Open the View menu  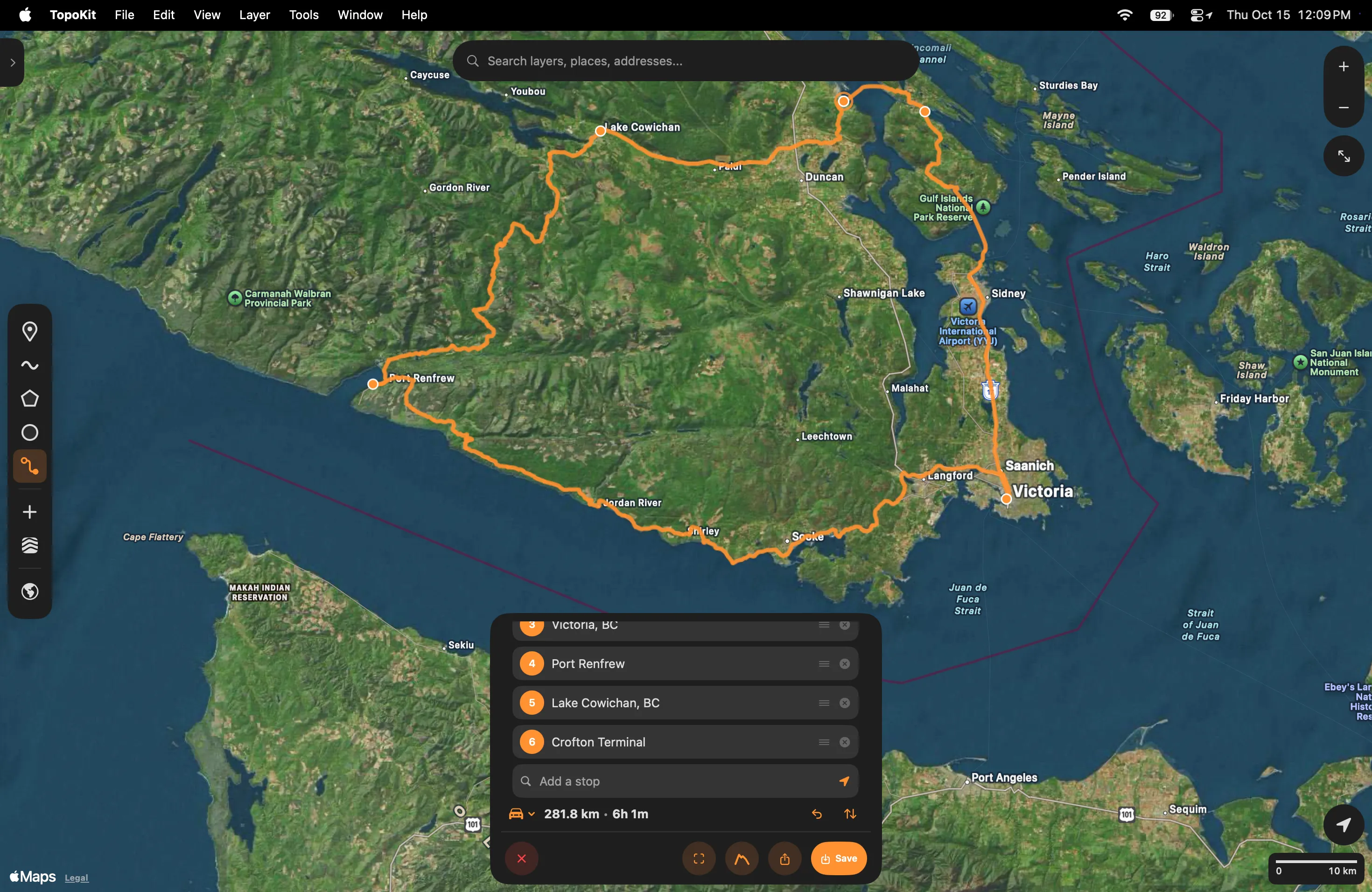pos(206,15)
